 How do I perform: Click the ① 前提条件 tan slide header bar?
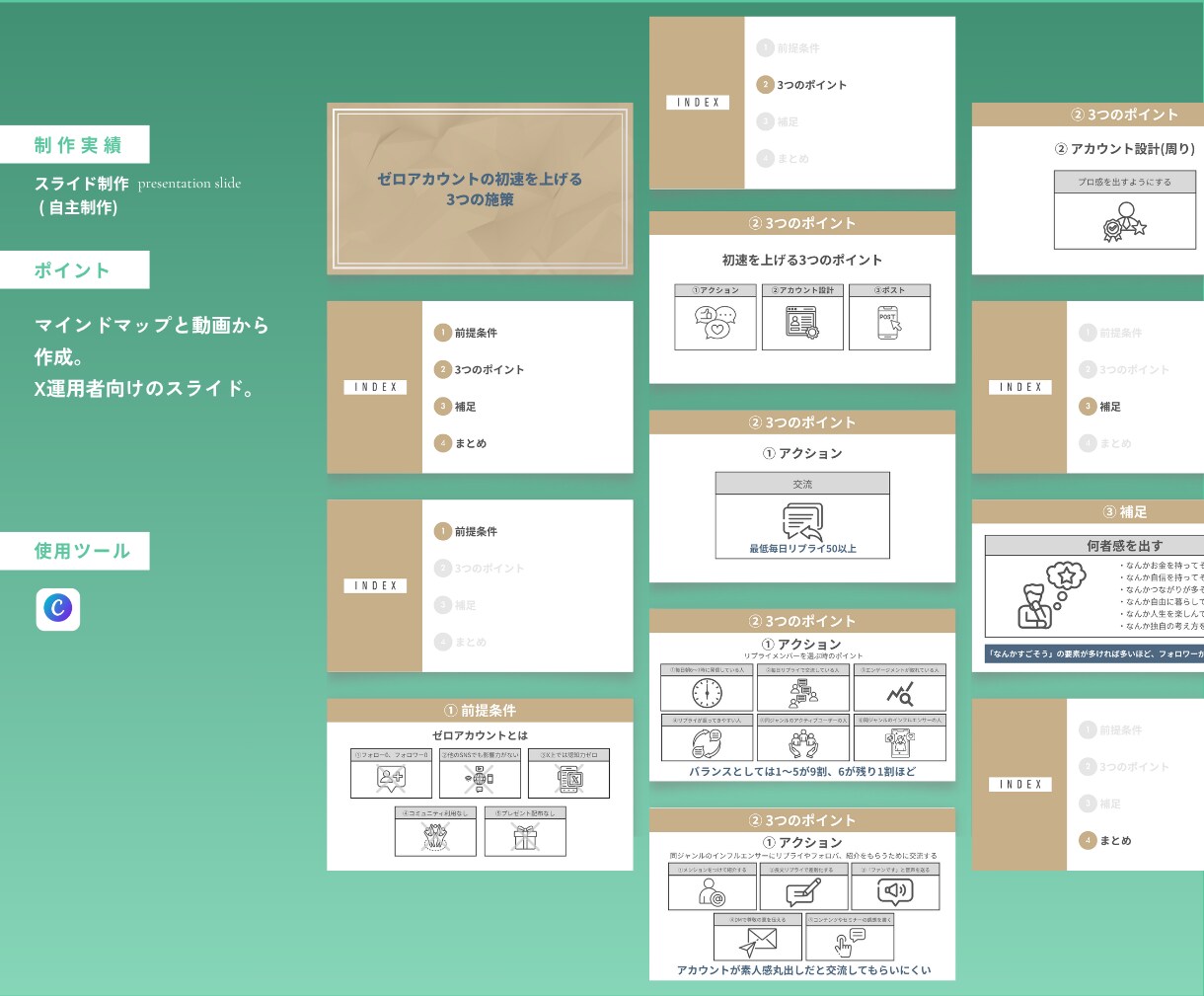click(480, 711)
